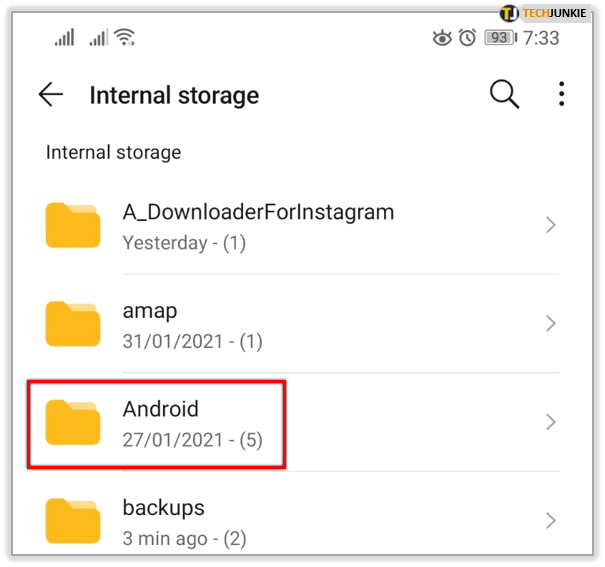Tap the alarm clock status icon
Image resolution: width=605 pixels, height=567 pixels.
coord(467,38)
